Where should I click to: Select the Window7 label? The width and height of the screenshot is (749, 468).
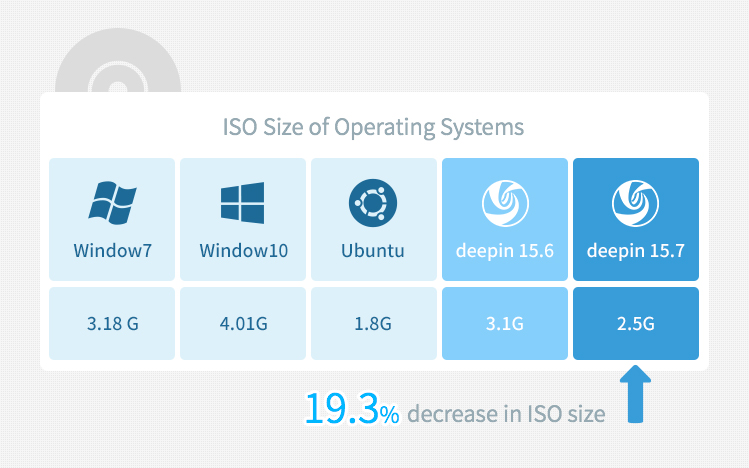(113, 251)
